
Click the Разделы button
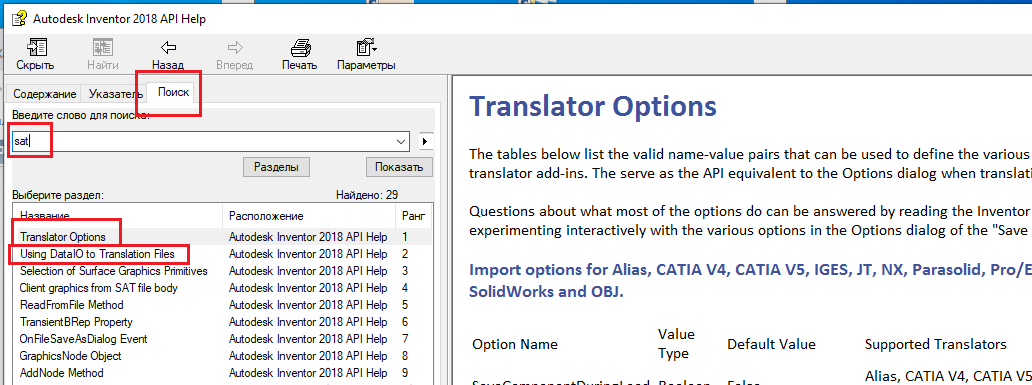point(276,167)
